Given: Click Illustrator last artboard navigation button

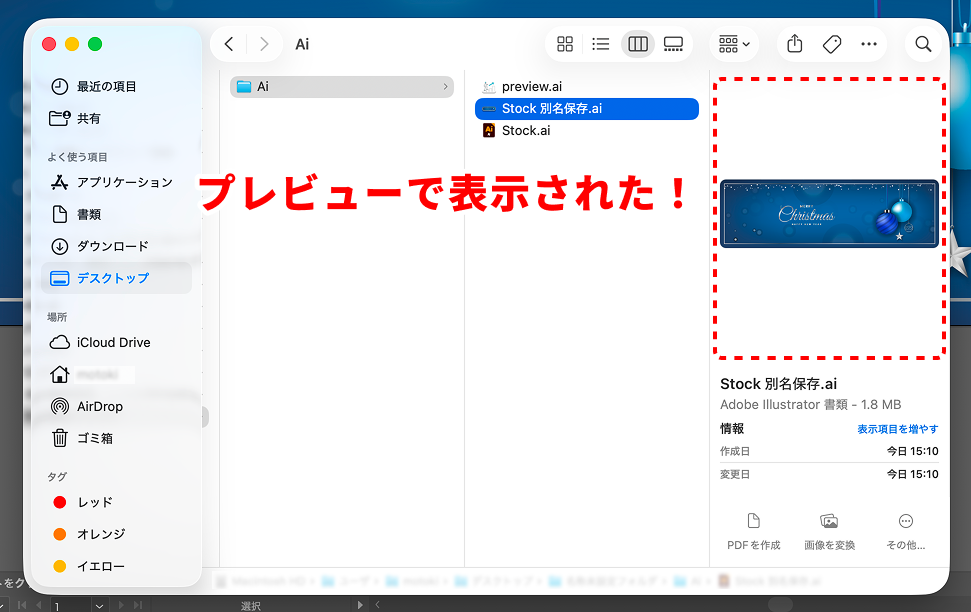Looking at the screenshot, I should pos(138,605).
